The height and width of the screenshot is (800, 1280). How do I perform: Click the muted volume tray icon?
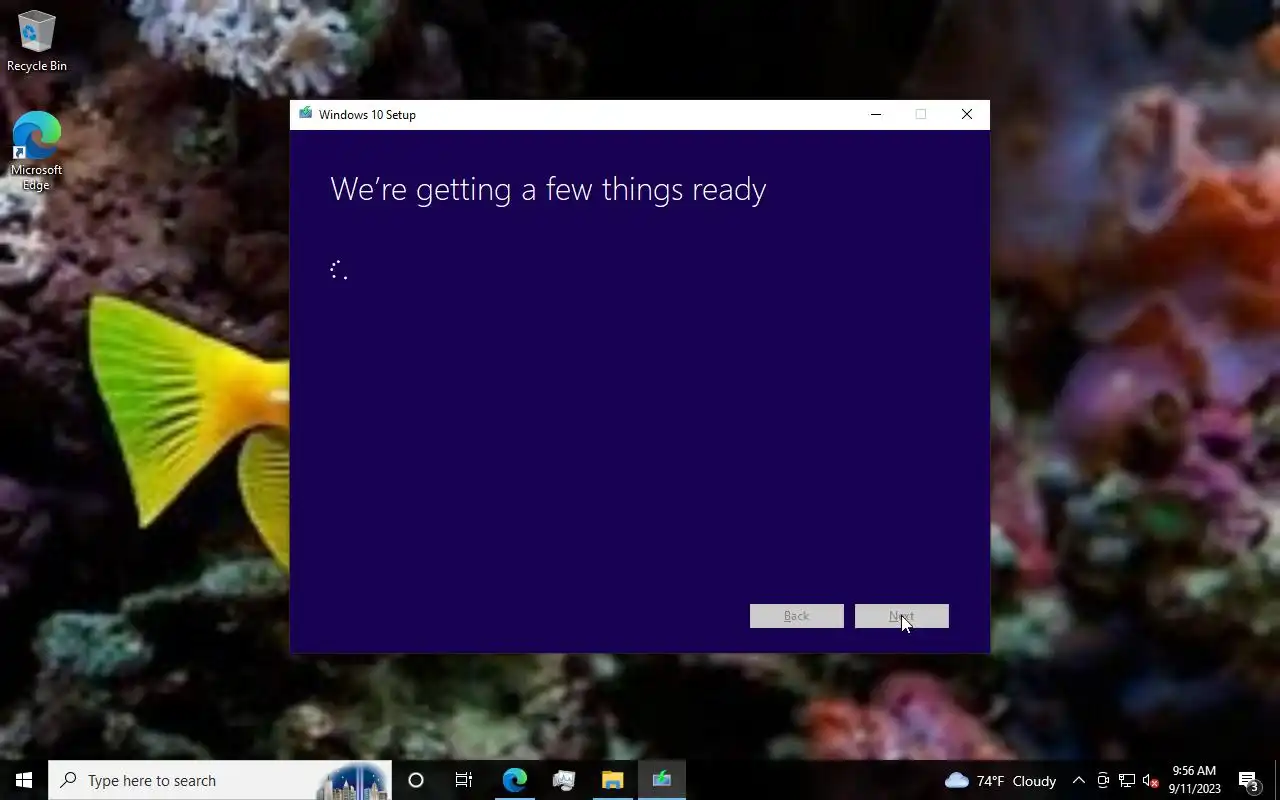pyautogui.click(x=1150, y=780)
